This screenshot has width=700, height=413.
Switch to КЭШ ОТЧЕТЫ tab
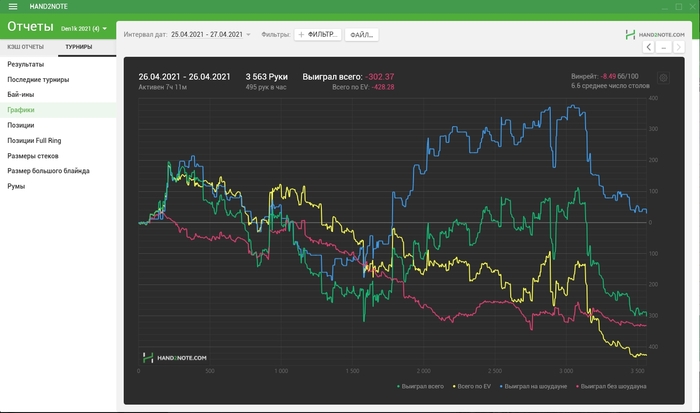(25, 46)
